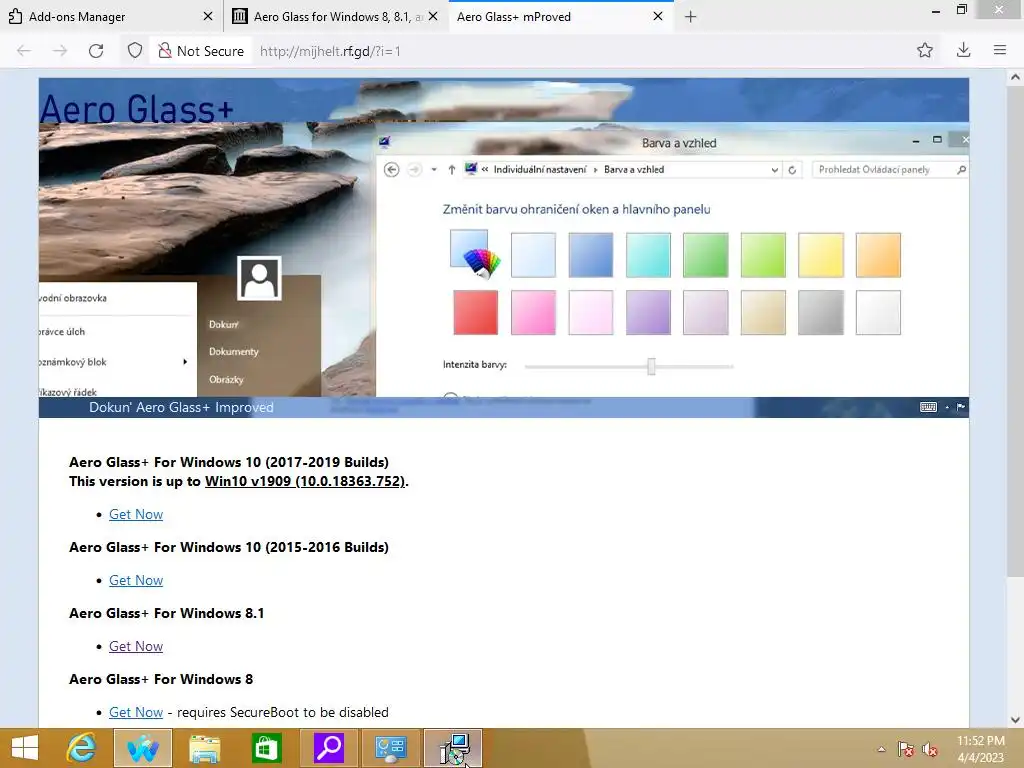Click Win10 v1909 (10.0.18363.752) underlined text
1024x768 pixels.
click(x=305, y=481)
